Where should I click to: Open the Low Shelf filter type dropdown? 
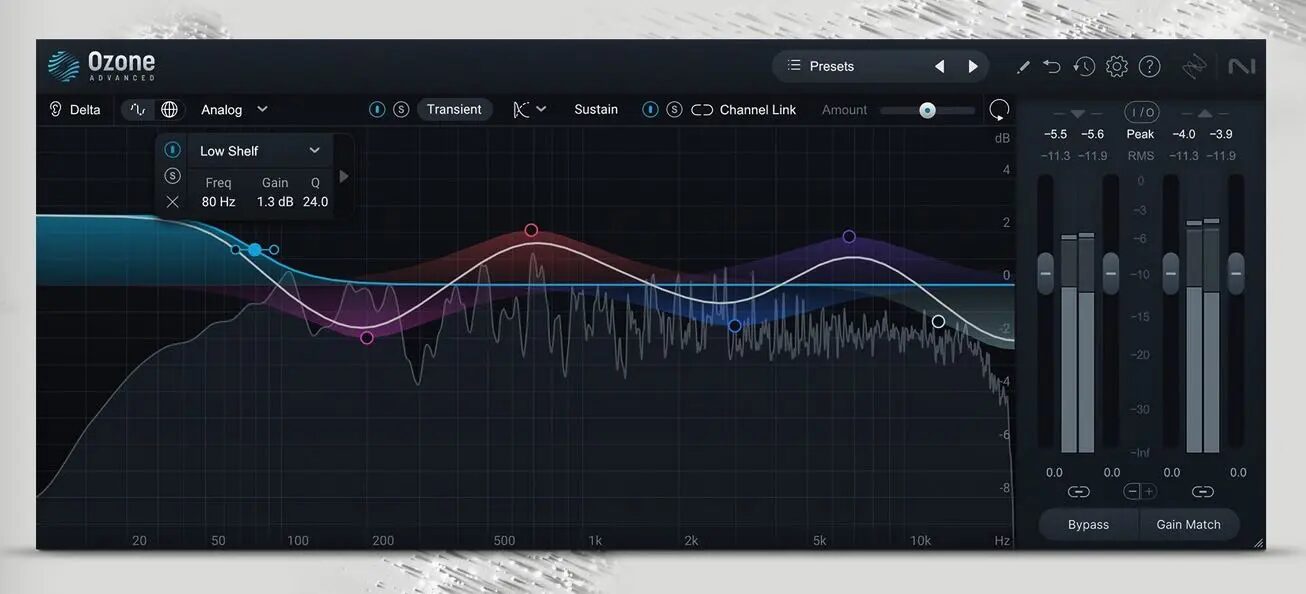(260, 150)
